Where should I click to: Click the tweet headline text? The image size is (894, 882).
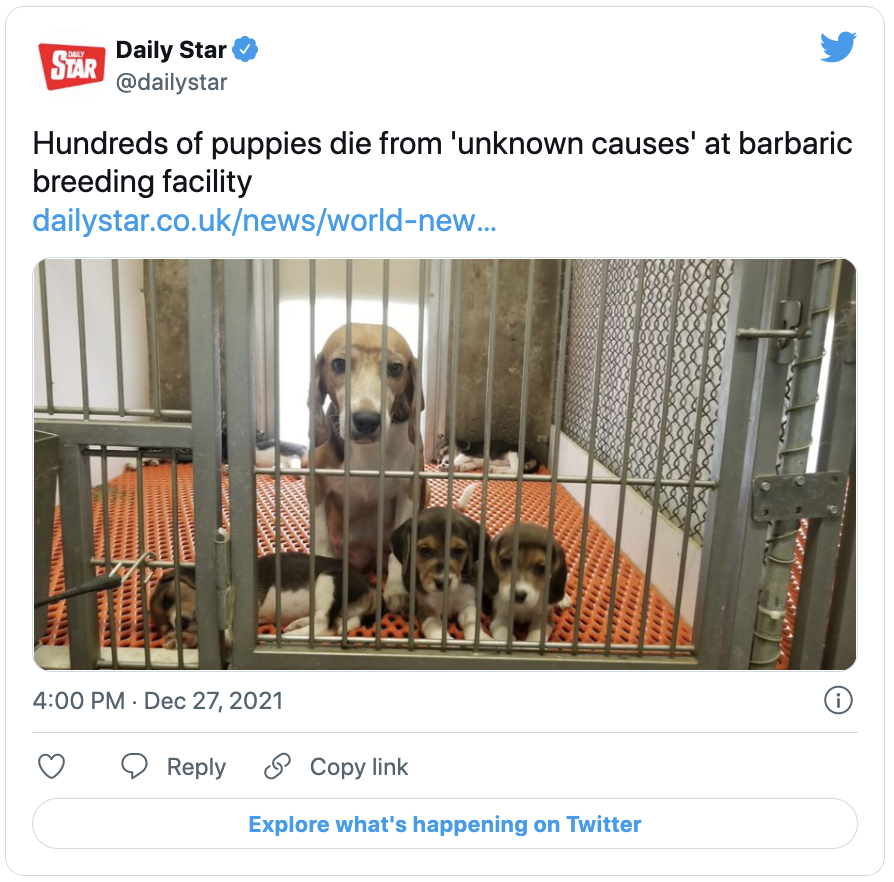(x=442, y=162)
